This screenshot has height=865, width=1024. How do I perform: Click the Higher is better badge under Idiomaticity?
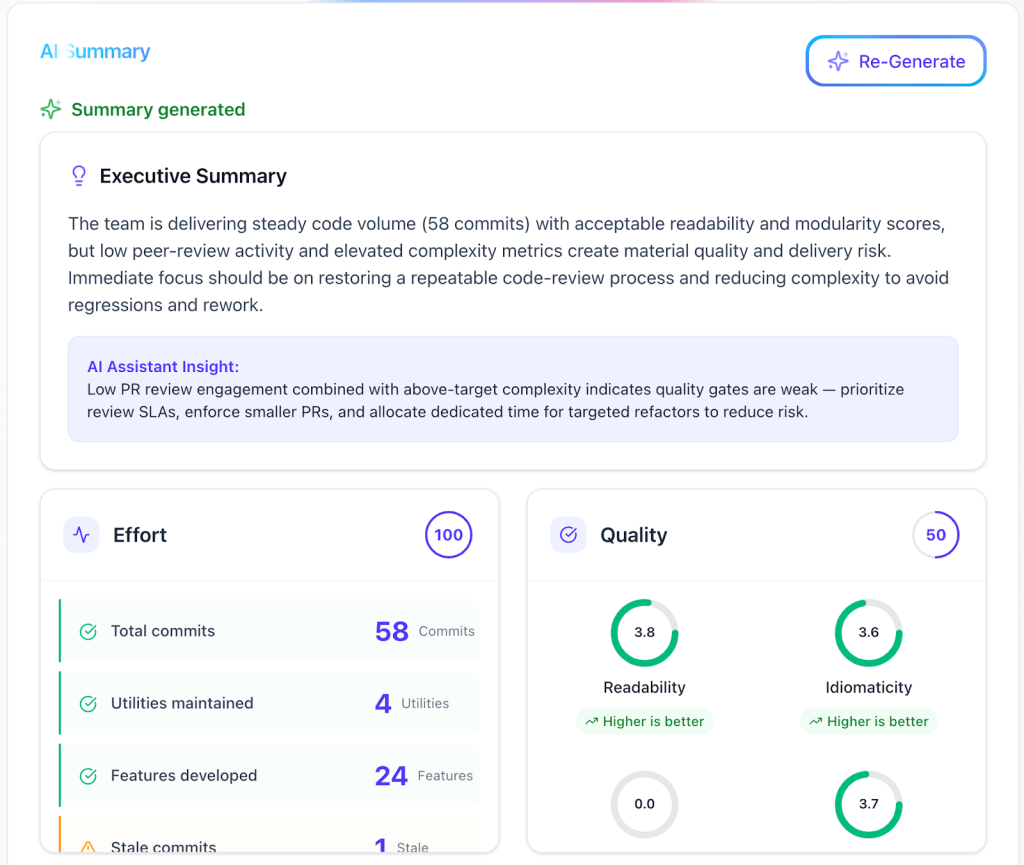click(869, 721)
